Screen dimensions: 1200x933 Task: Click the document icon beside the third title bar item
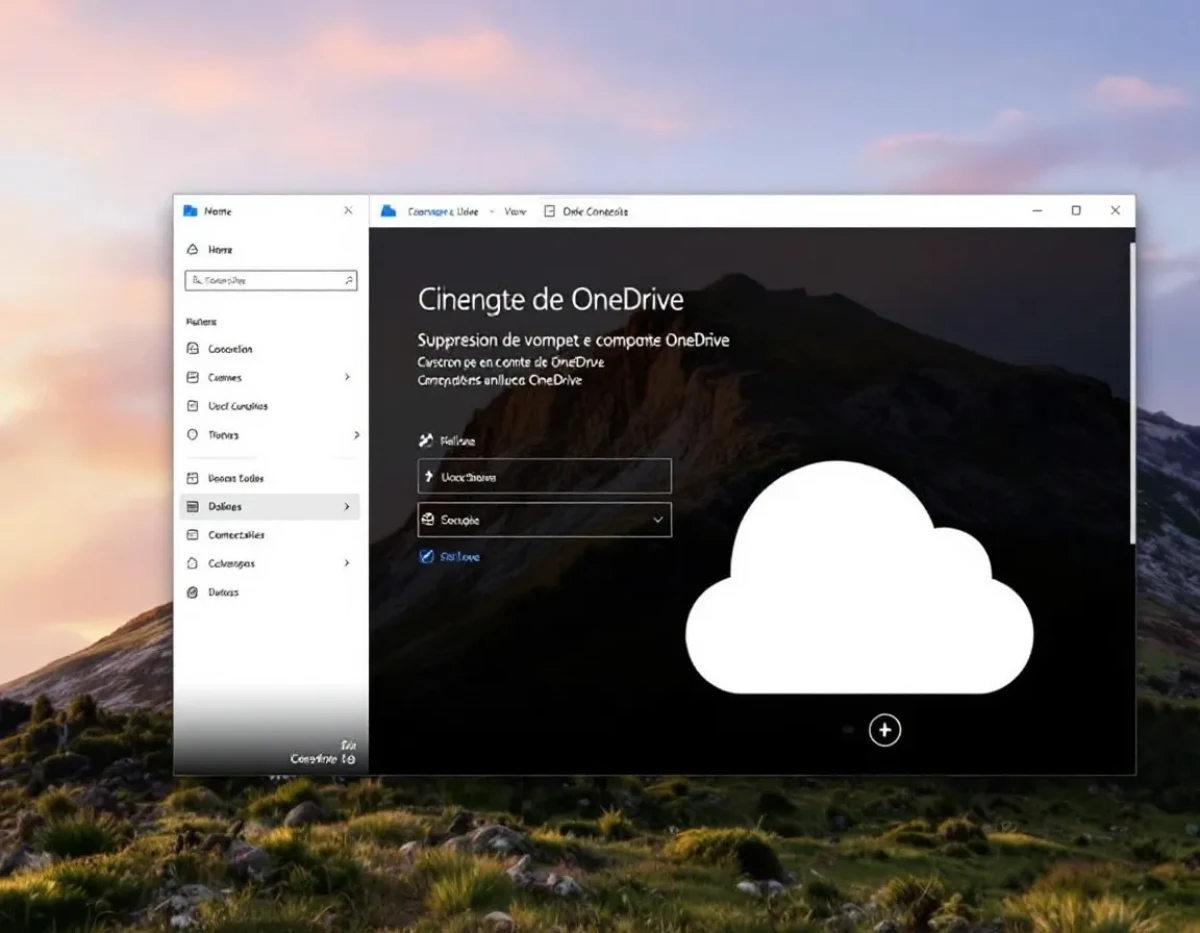549,211
